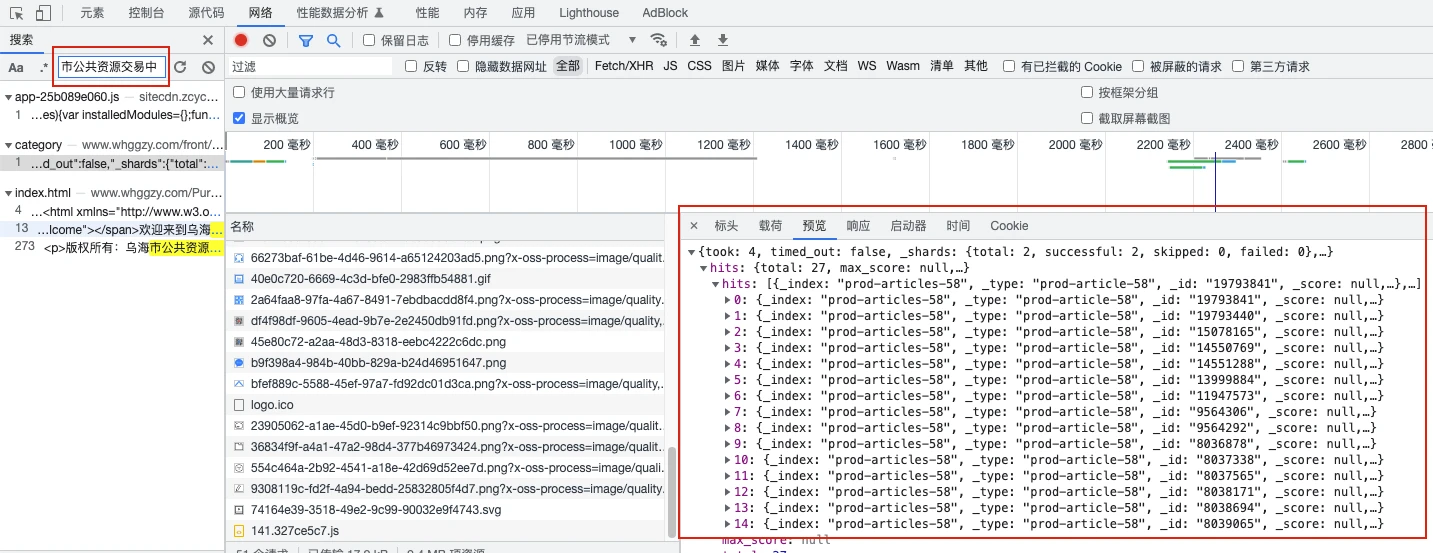Screen dimensions: 1433x553
Task: Open the 响应 tab in request details
Action: point(858,226)
